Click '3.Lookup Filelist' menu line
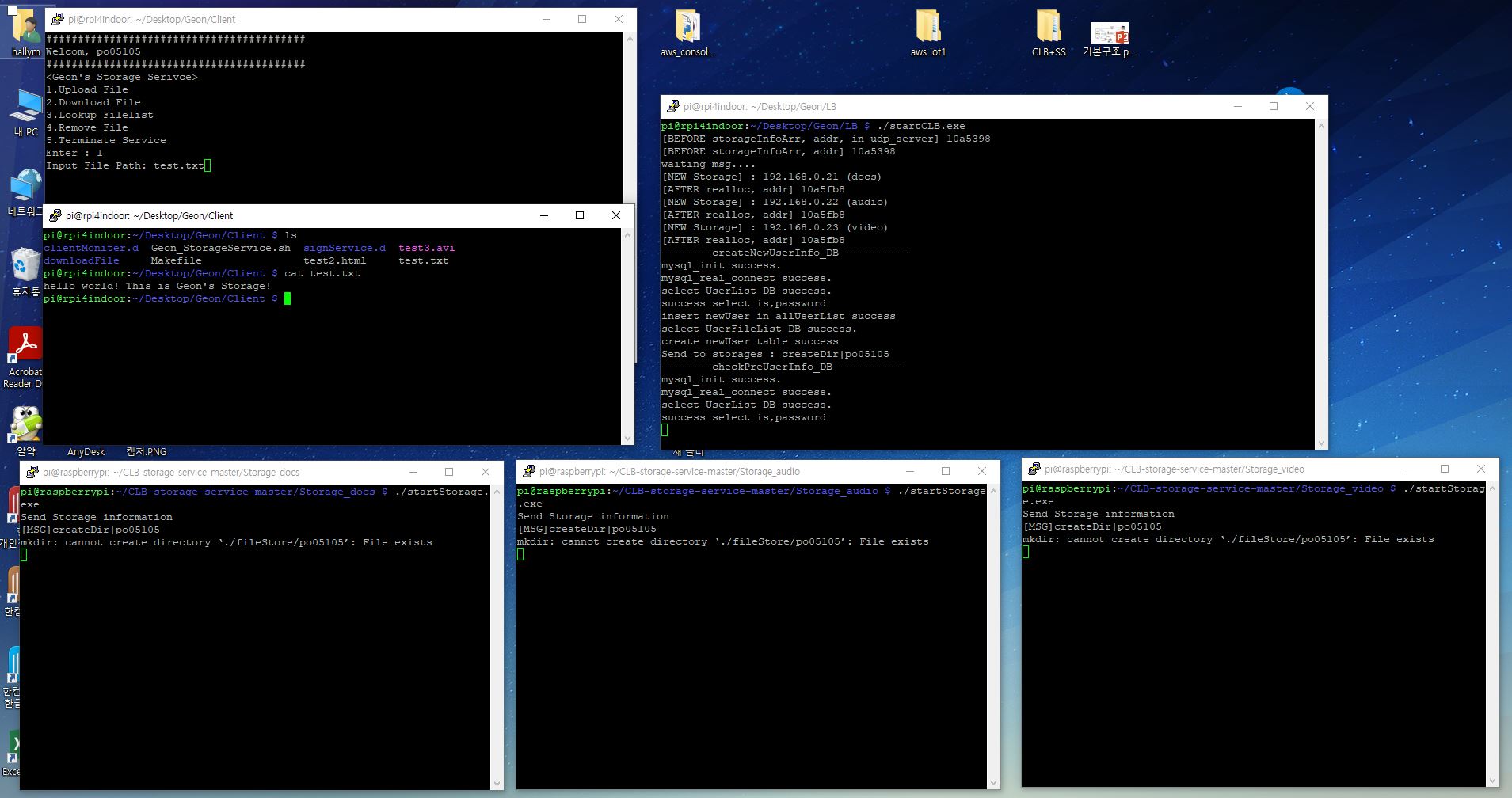The width and height of the screenshot is (1512, 798). (100, 115)
